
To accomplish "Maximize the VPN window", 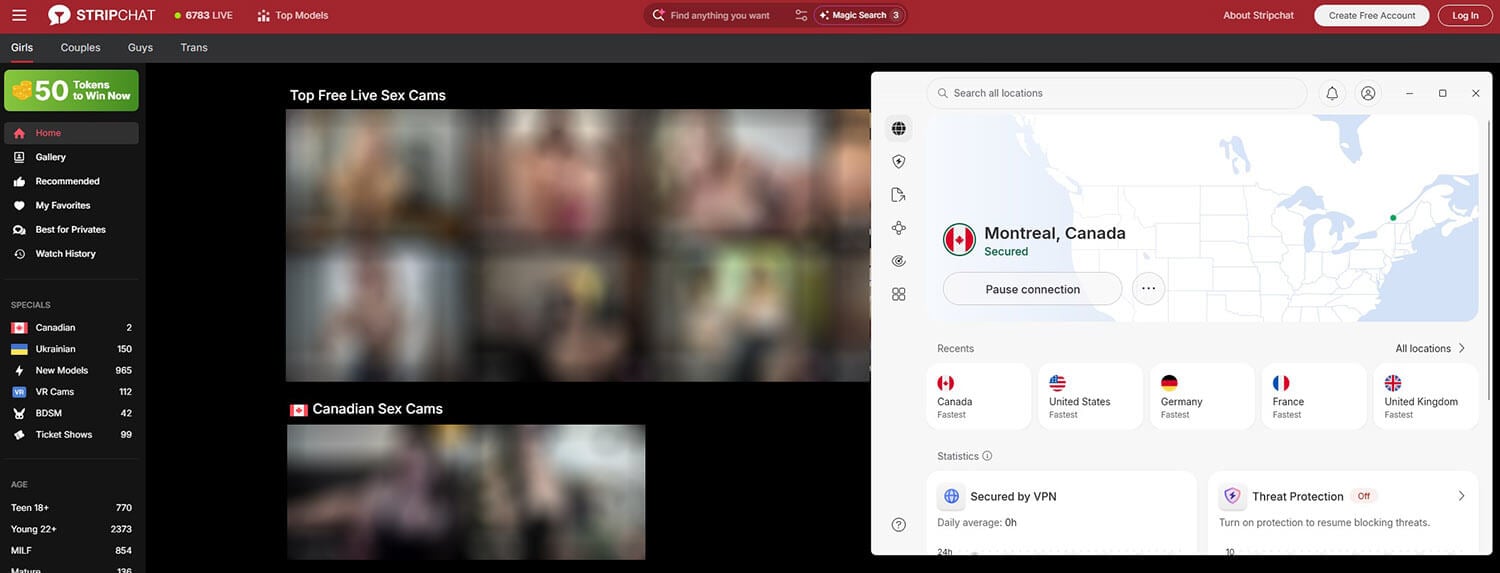I will (1442, 93).
